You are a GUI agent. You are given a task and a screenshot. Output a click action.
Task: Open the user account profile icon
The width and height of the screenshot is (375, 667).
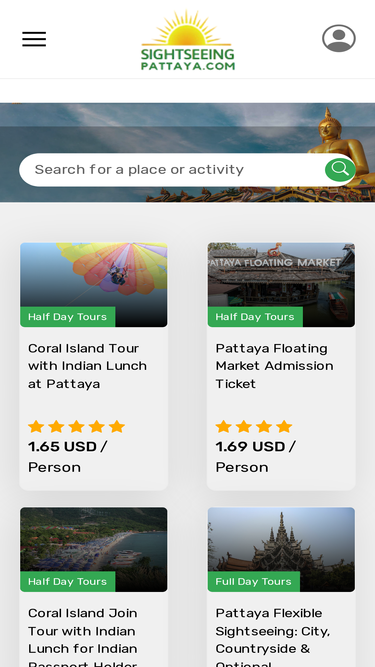tap(339, 38)
